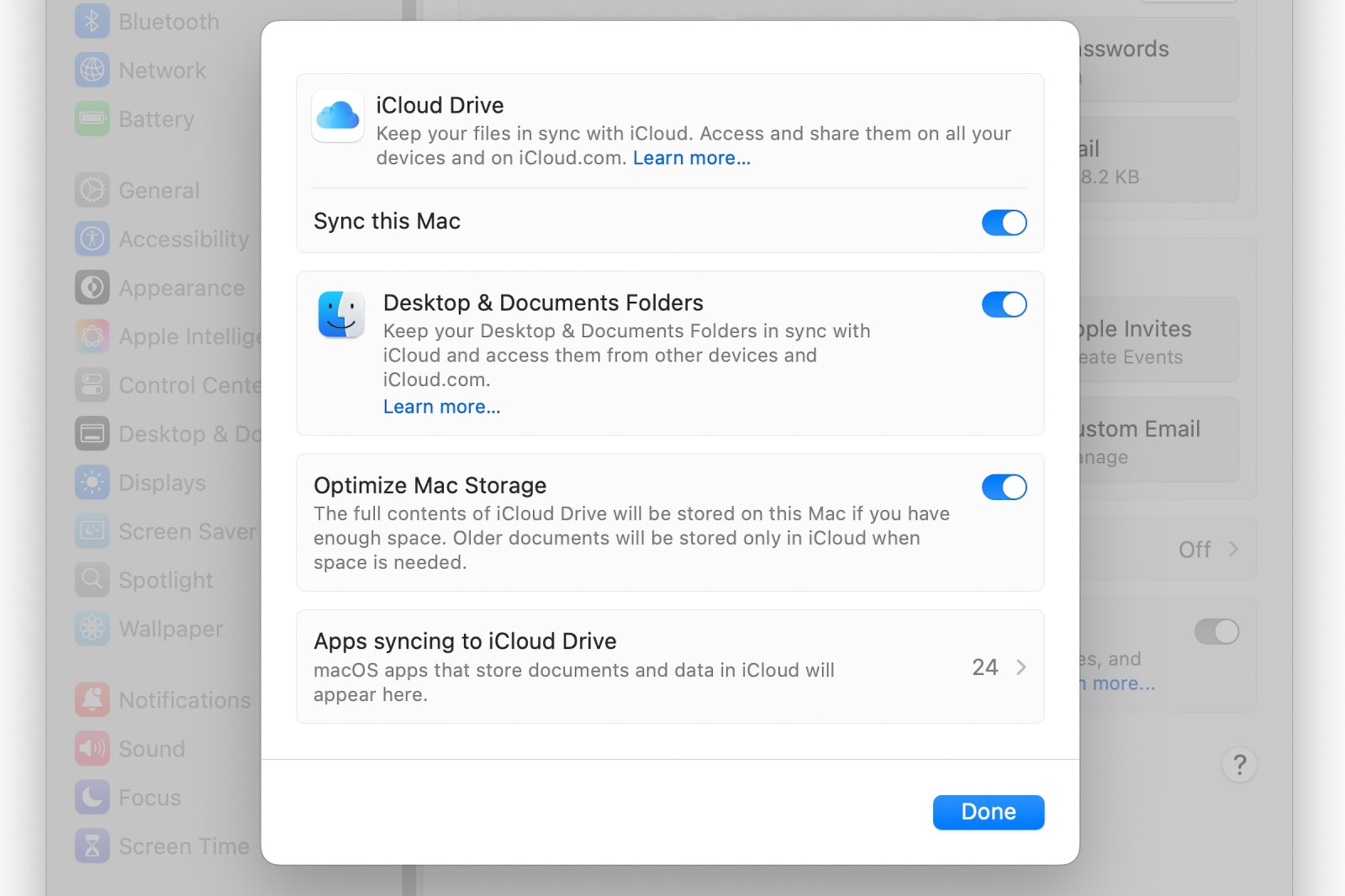The image size is (1345, 896).
Task: Select the Wallpaper flower icon in the sidebar
Action: pos(92,630)
